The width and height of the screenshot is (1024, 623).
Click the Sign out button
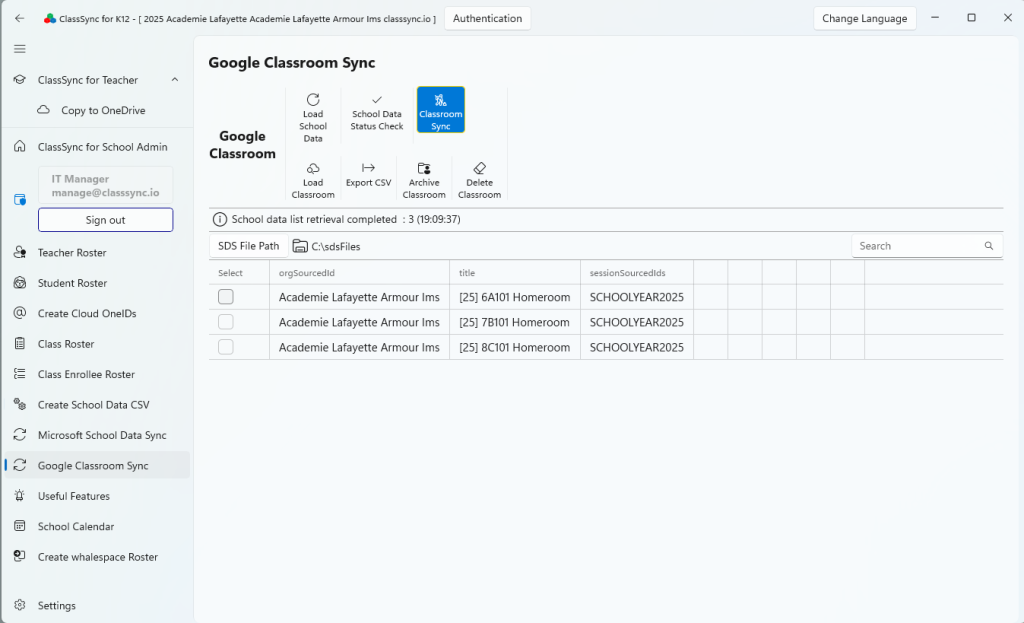coord(105,220)
